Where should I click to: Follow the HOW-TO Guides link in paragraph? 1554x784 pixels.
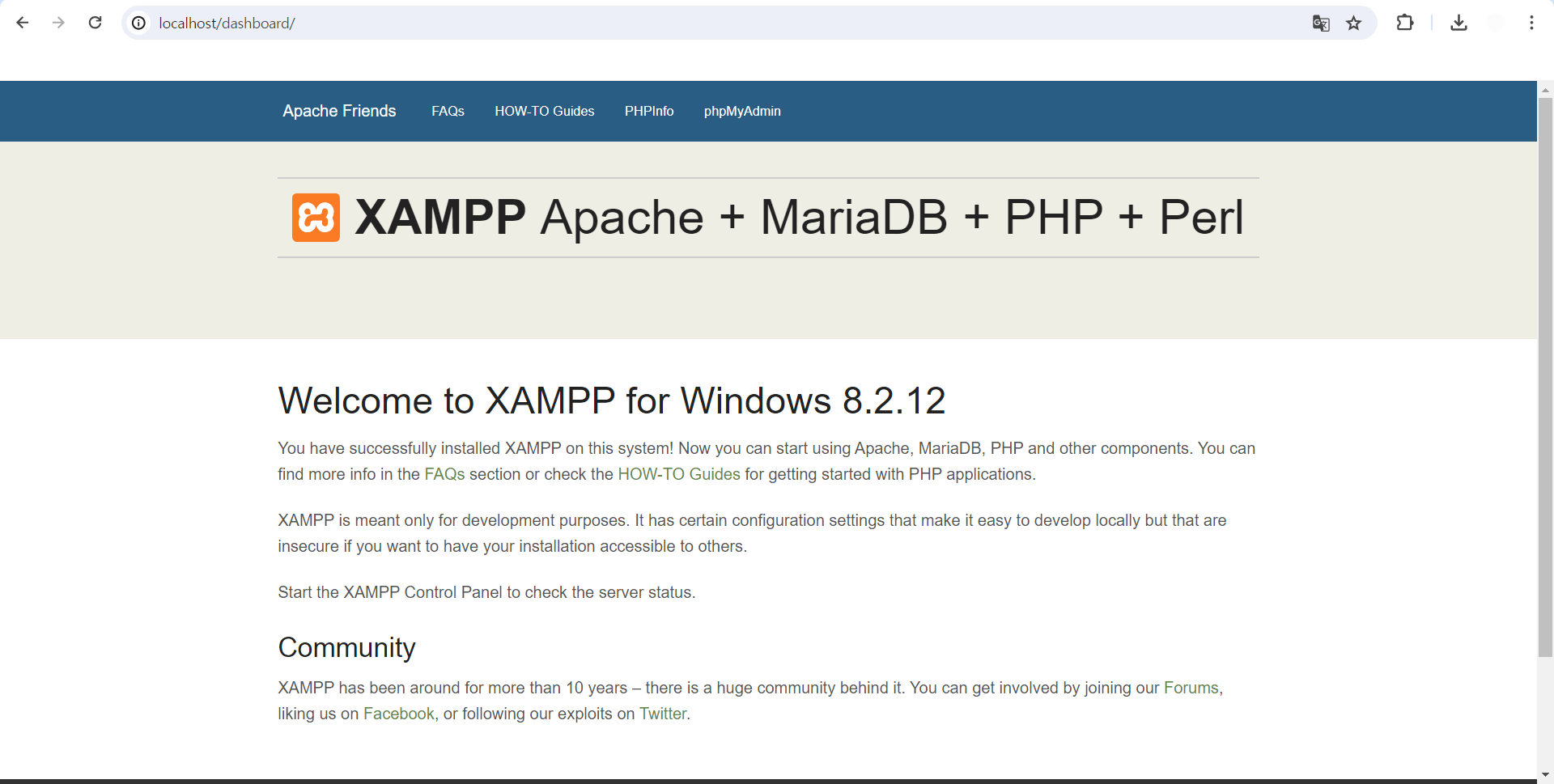(x=679, y=474)
